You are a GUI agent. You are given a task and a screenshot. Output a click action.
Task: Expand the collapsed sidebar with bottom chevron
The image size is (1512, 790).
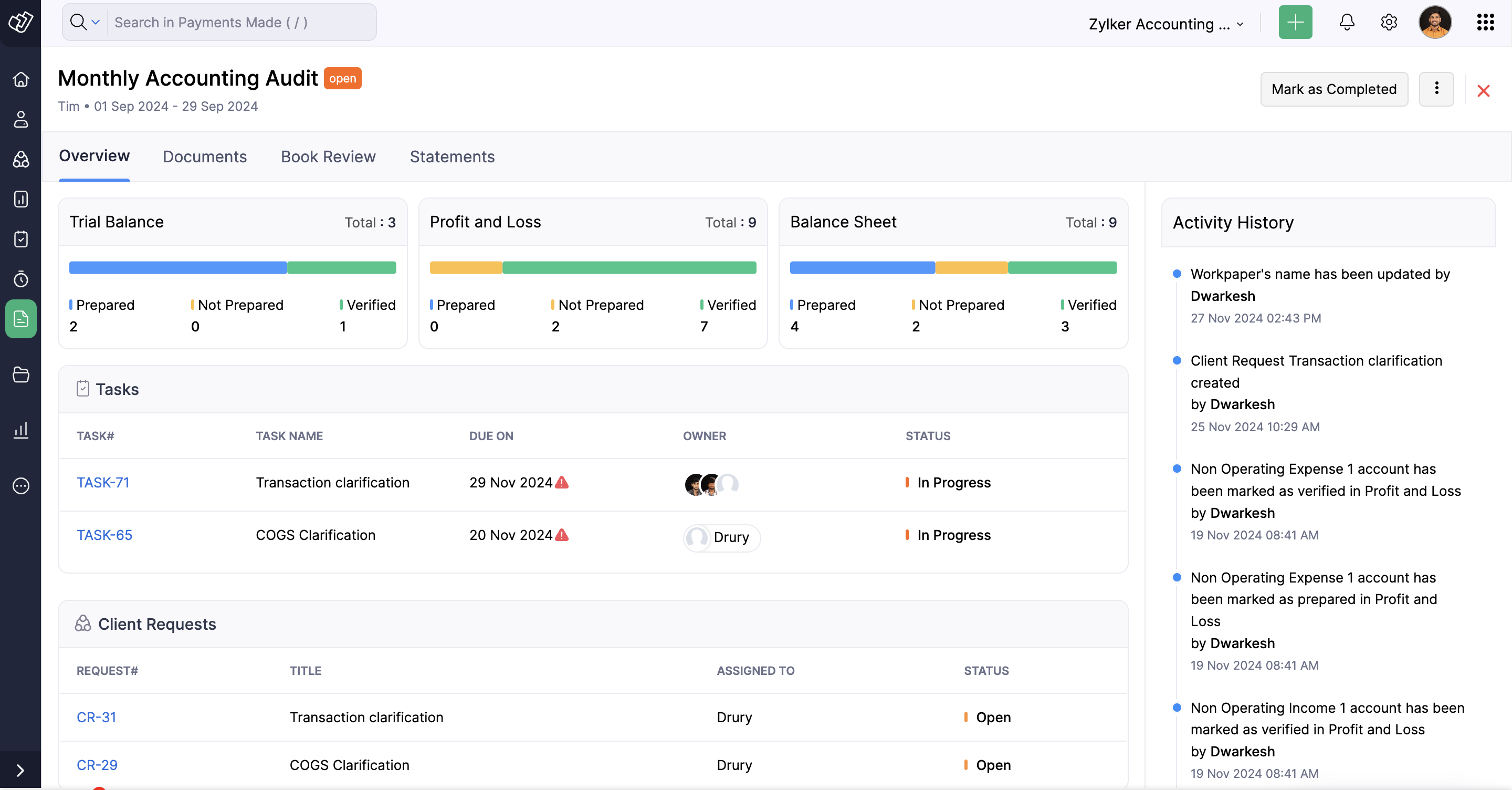(x=21, y=770)
